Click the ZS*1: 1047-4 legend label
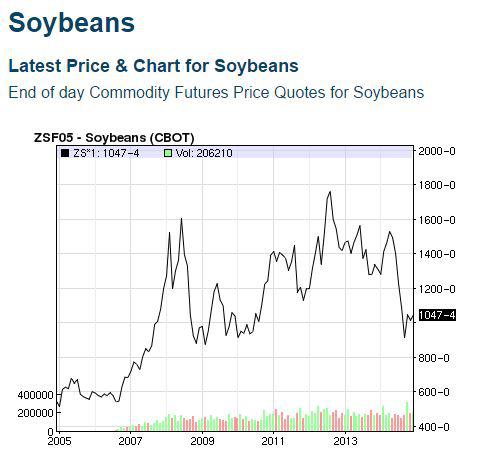Image resolution: width=491 pixels, height=454 pixels. click(x=106, y=153)
